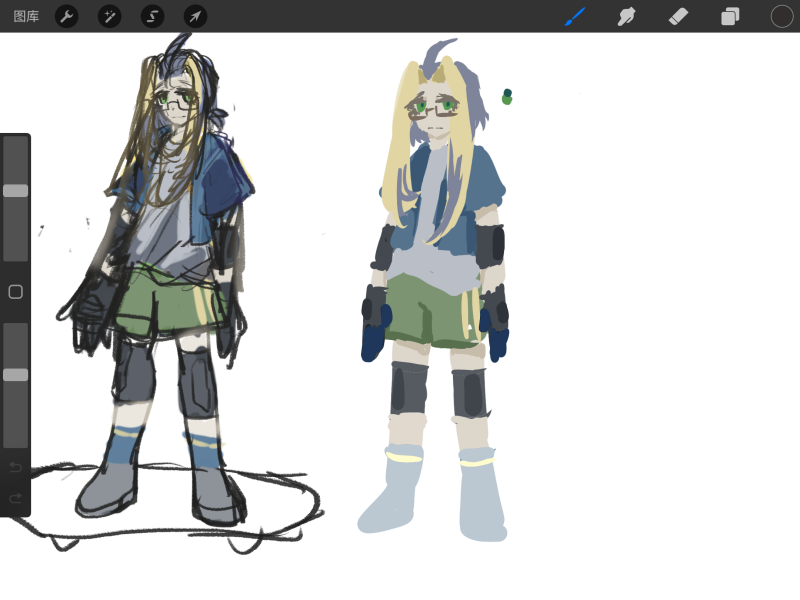The width and height of the screenshot is (800, 600).
Task: Select the Smudge tool
Action: click(627, 16)
